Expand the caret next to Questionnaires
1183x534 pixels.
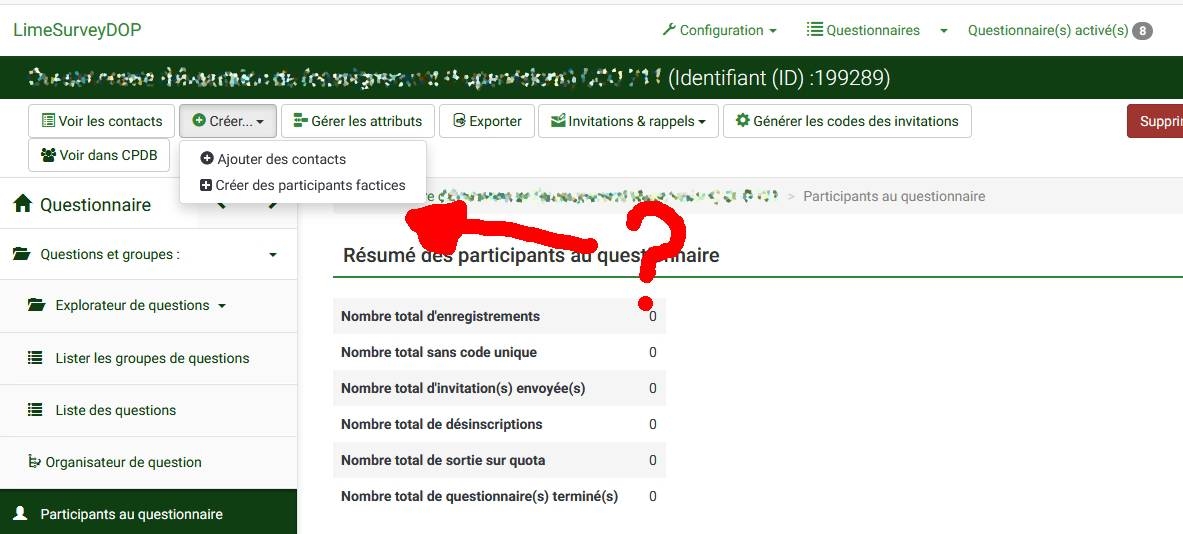click(943, 31)
